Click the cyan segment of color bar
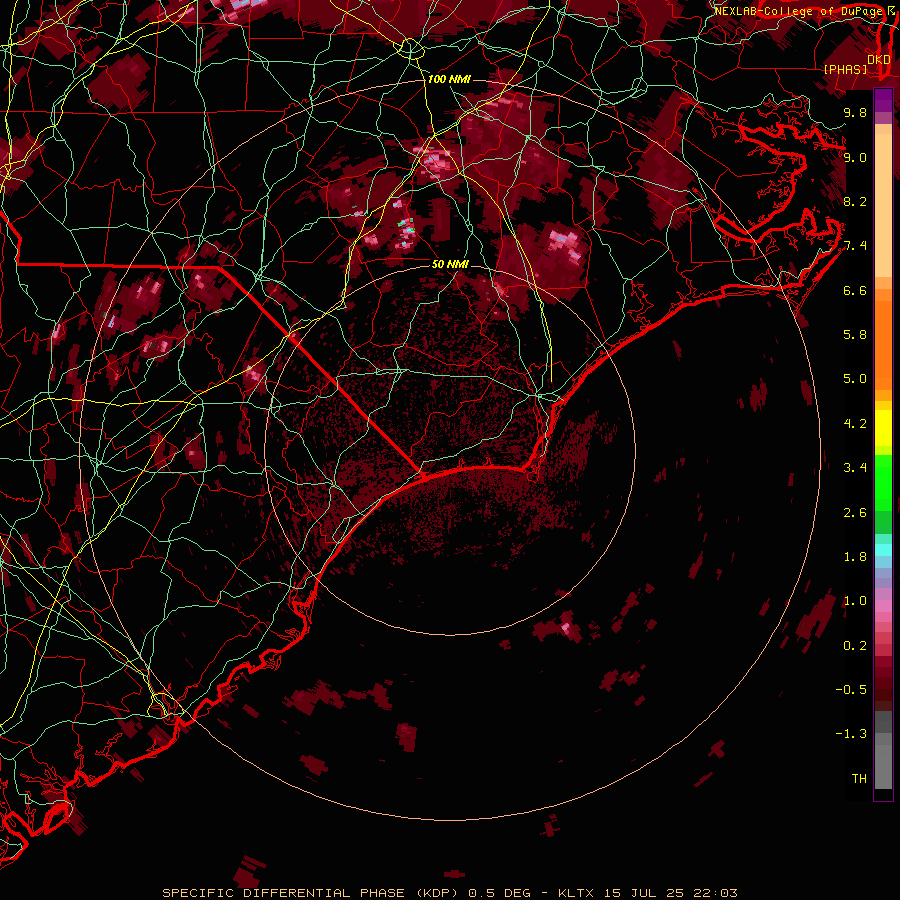The width and height of the screenshot is (900, 900). [x=883, y=550]
